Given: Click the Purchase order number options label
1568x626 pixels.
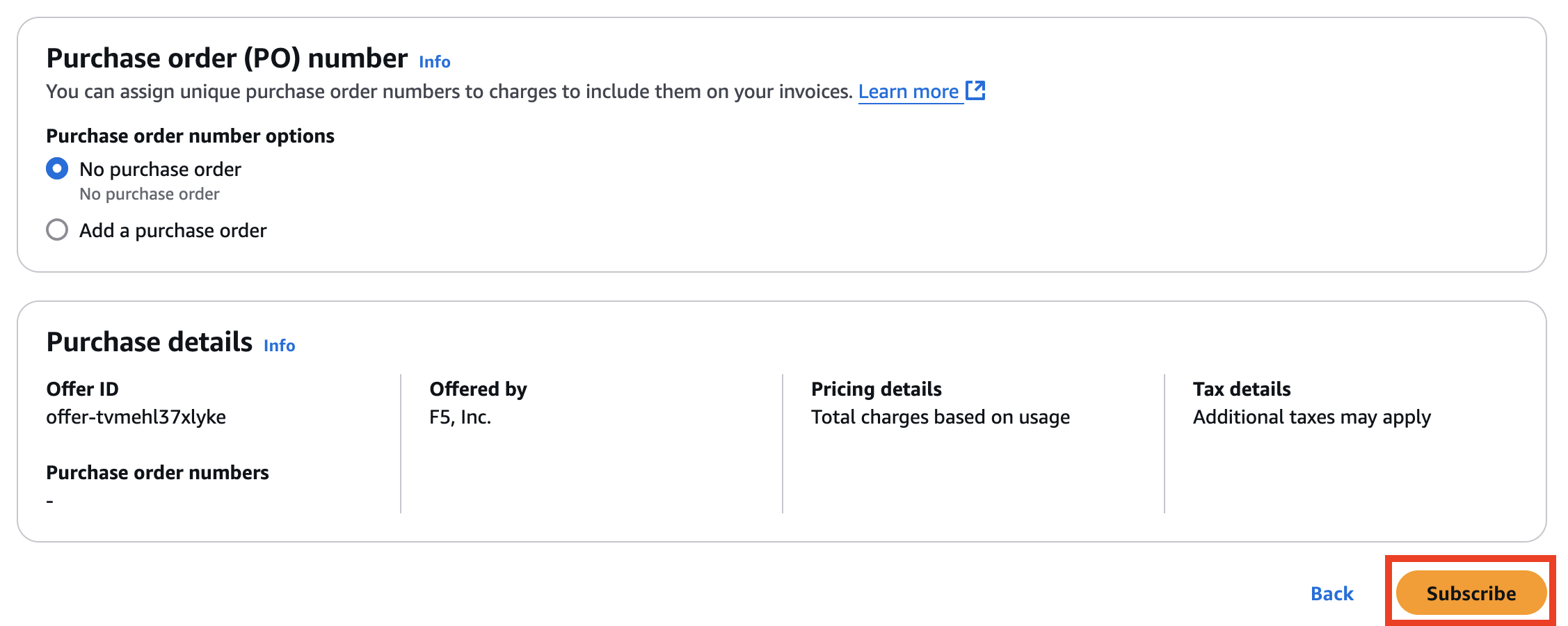Looking at the screenshot, I should (x=190, y=136).
